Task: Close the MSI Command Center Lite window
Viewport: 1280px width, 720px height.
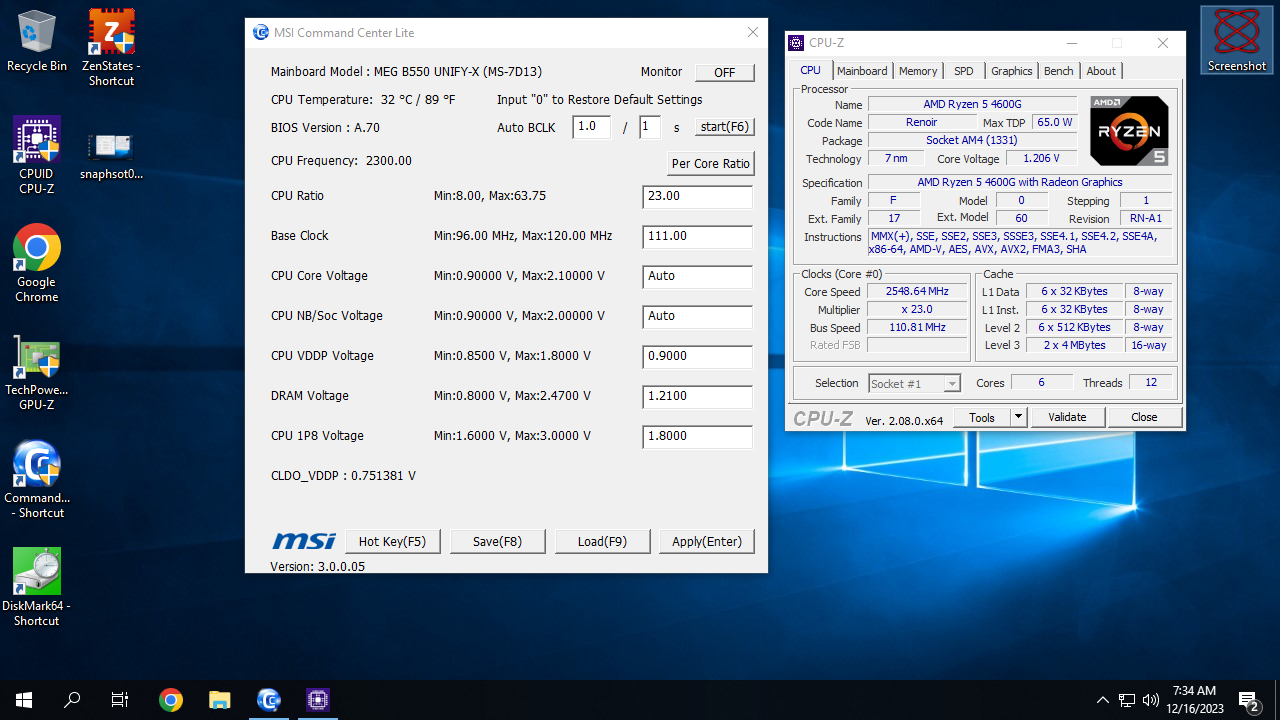Action: pyautogui.click(x=753, y=33)
